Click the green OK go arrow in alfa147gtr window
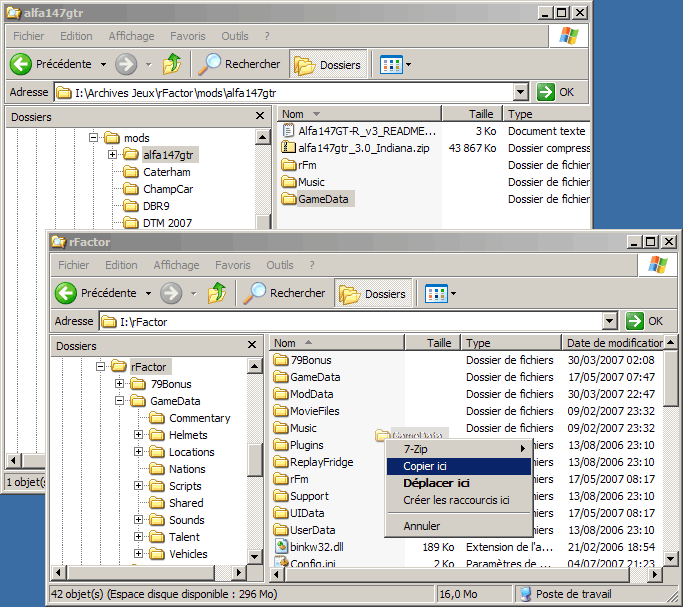 546,92
